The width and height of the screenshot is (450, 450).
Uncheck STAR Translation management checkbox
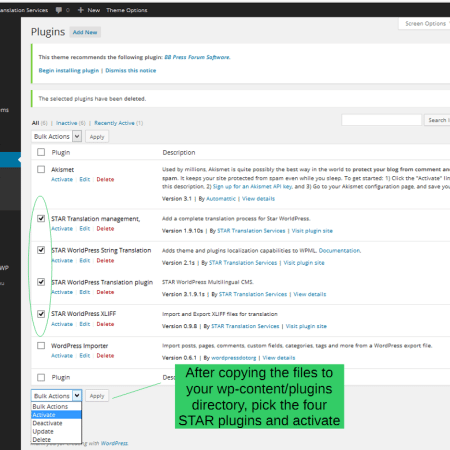click(41, 218)
